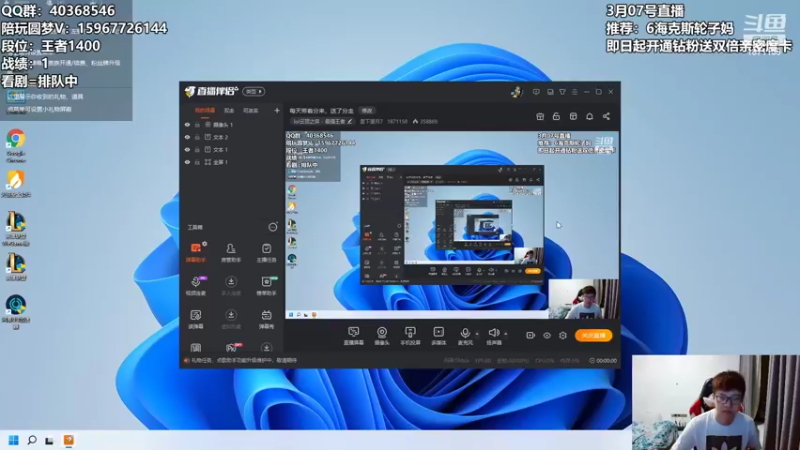Select 摄像头 1 source row
This screenshot has width=800, height=450.
point(232,124)
